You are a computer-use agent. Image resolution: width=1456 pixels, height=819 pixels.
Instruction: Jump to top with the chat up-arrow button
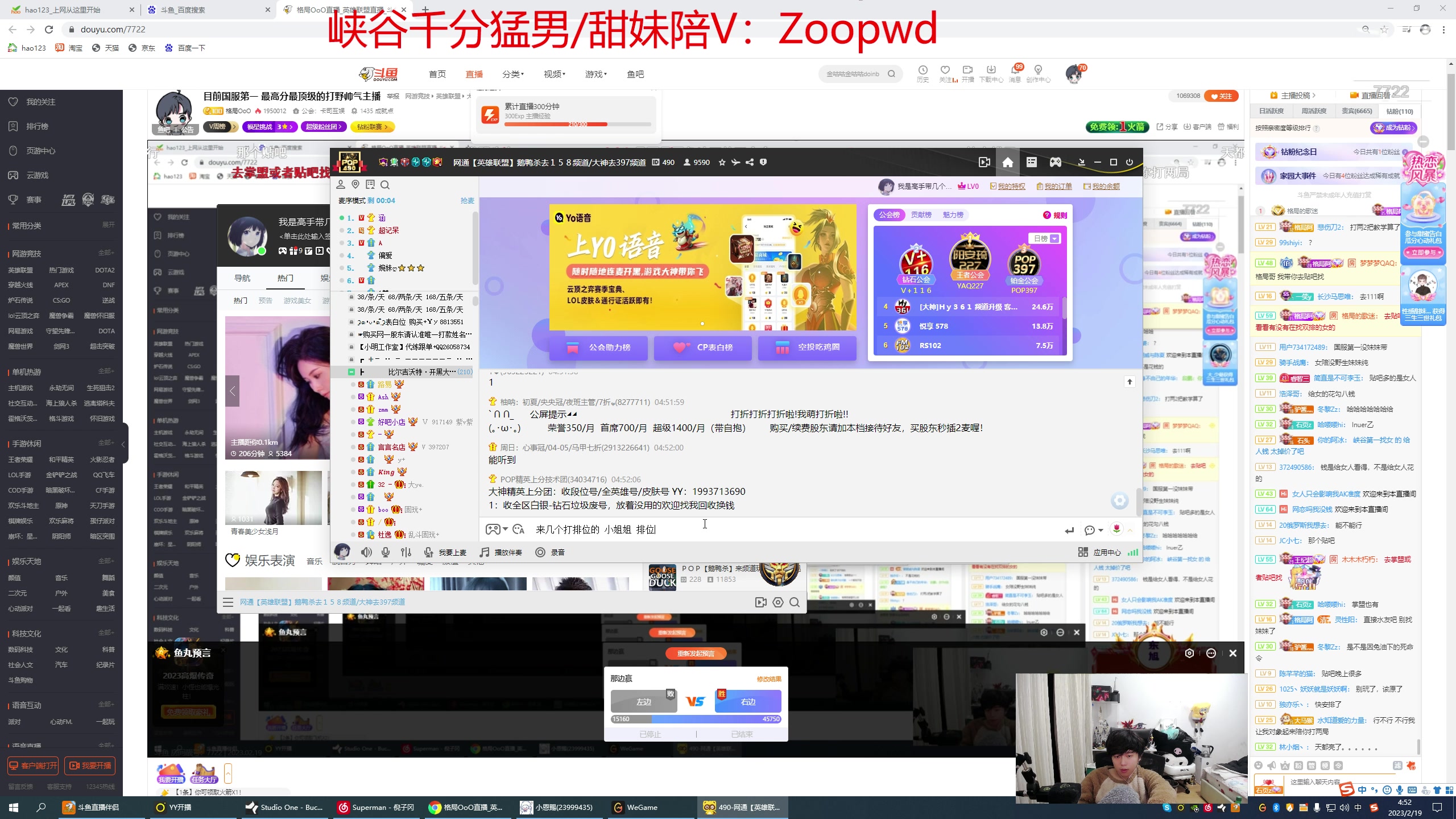coord(1130,382)
